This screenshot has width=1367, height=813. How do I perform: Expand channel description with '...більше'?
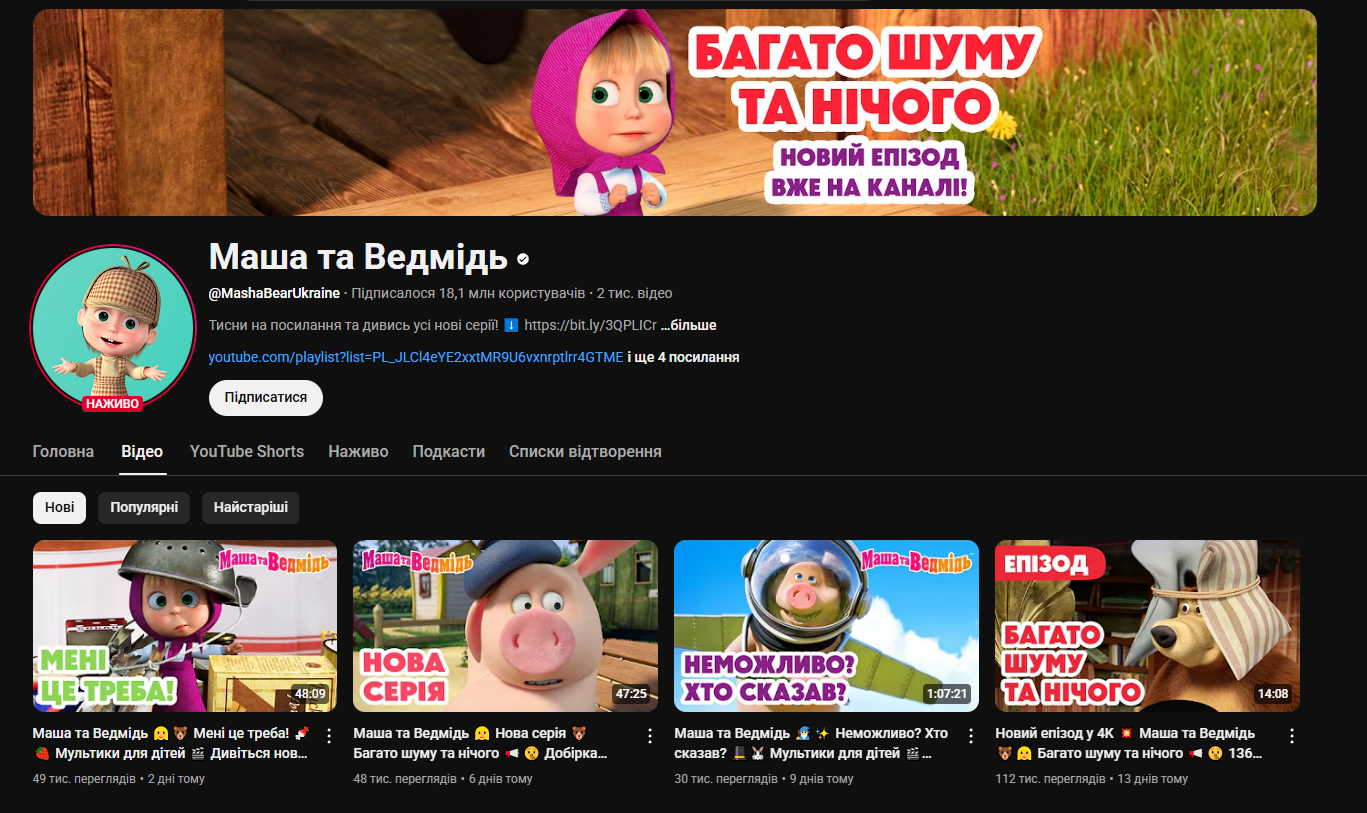click(689, 325)
